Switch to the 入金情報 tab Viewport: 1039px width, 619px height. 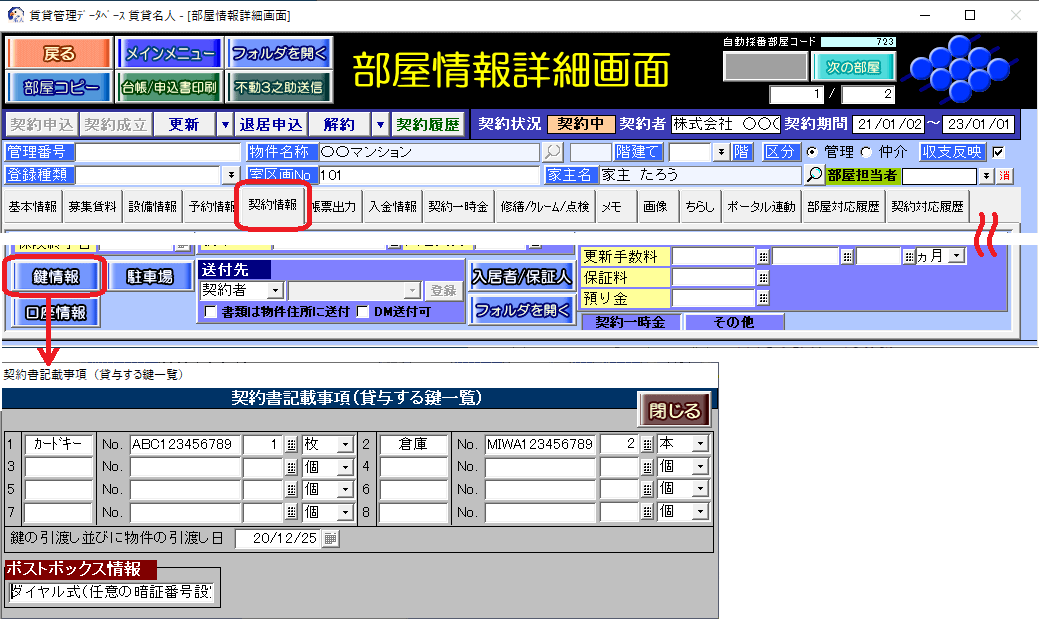pos(392,207)
